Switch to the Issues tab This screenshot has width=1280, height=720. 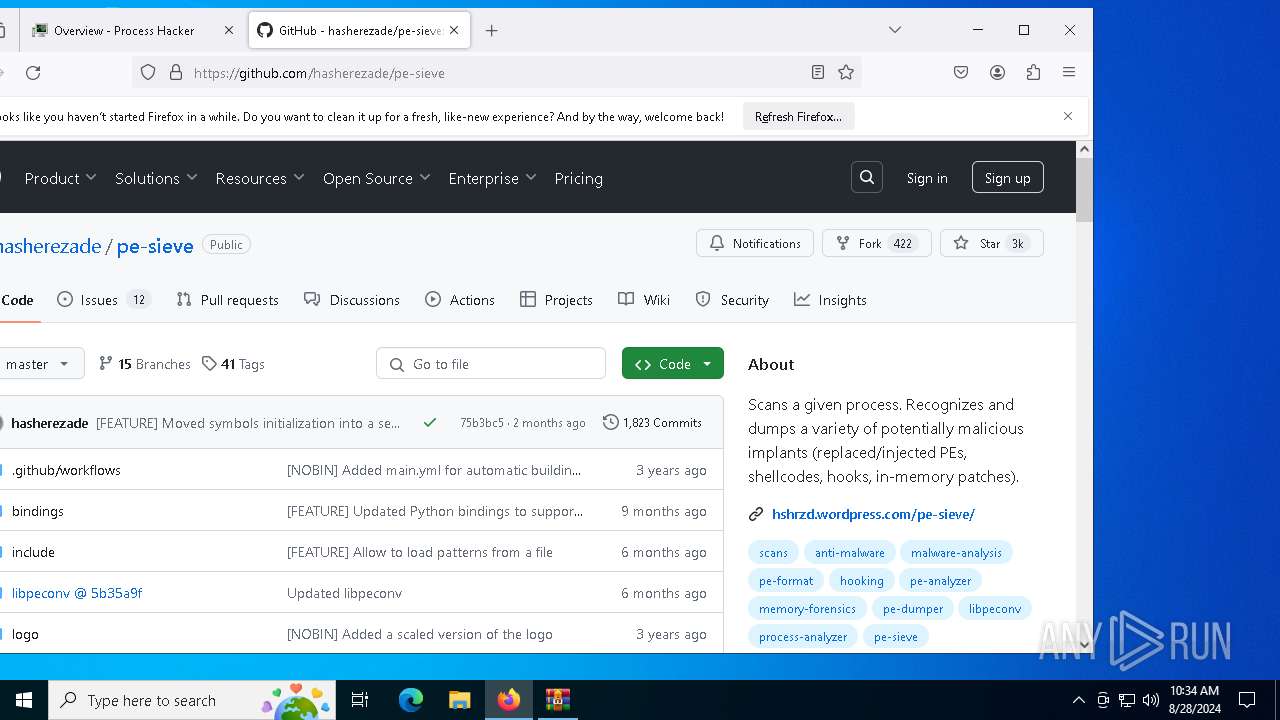pos(104,300)
